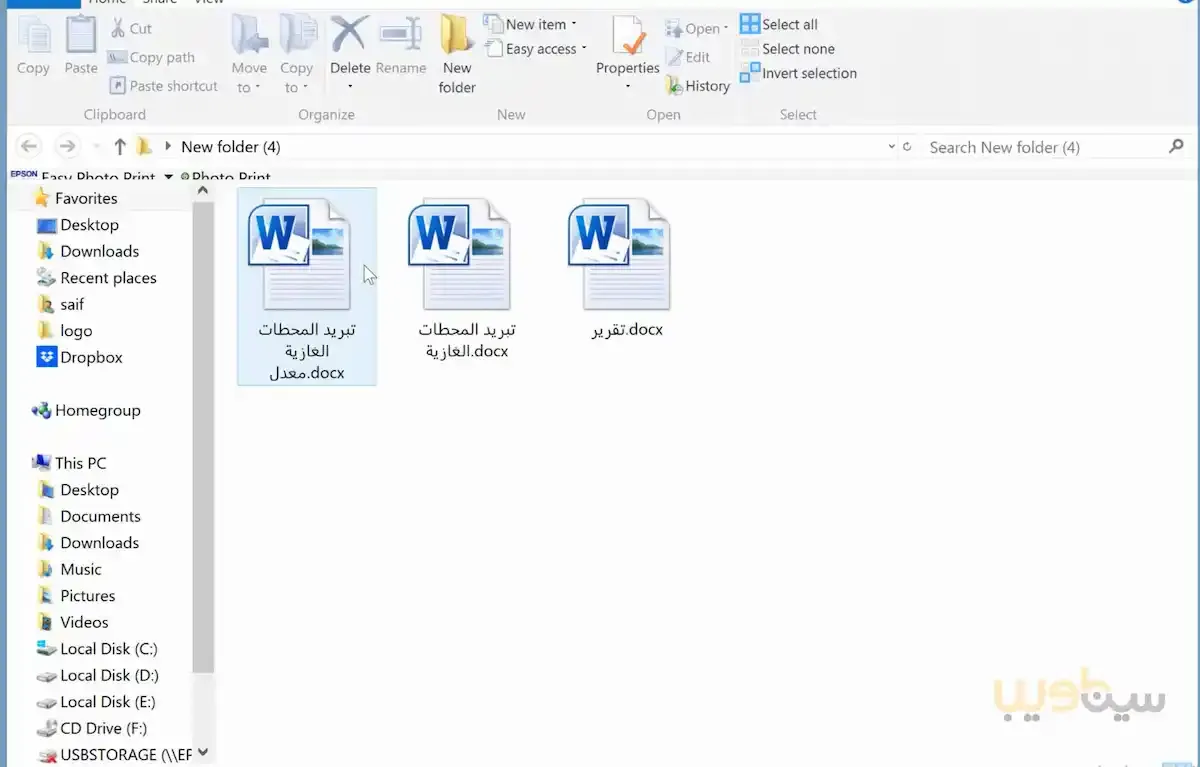The image size is (1200, 767).
Task: Go forward with the Forward arrow
Action: pyautogui.click(x=67, y=146)
